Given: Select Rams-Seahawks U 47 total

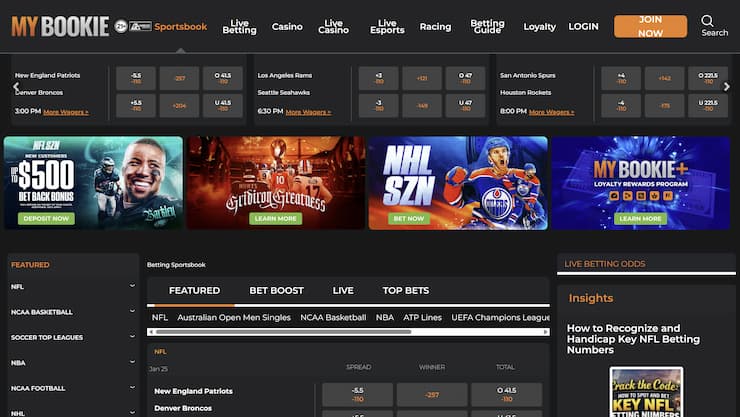Looking at the screenshot, I should point(465,106).
